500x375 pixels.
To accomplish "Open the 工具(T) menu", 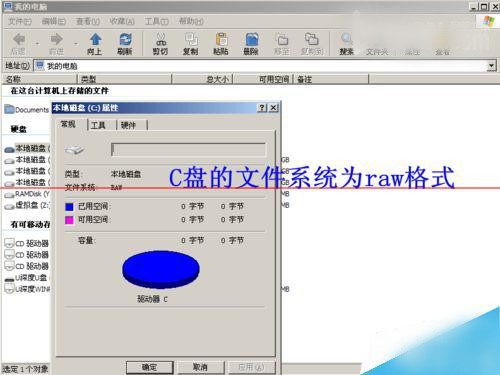I will (156, 22).
